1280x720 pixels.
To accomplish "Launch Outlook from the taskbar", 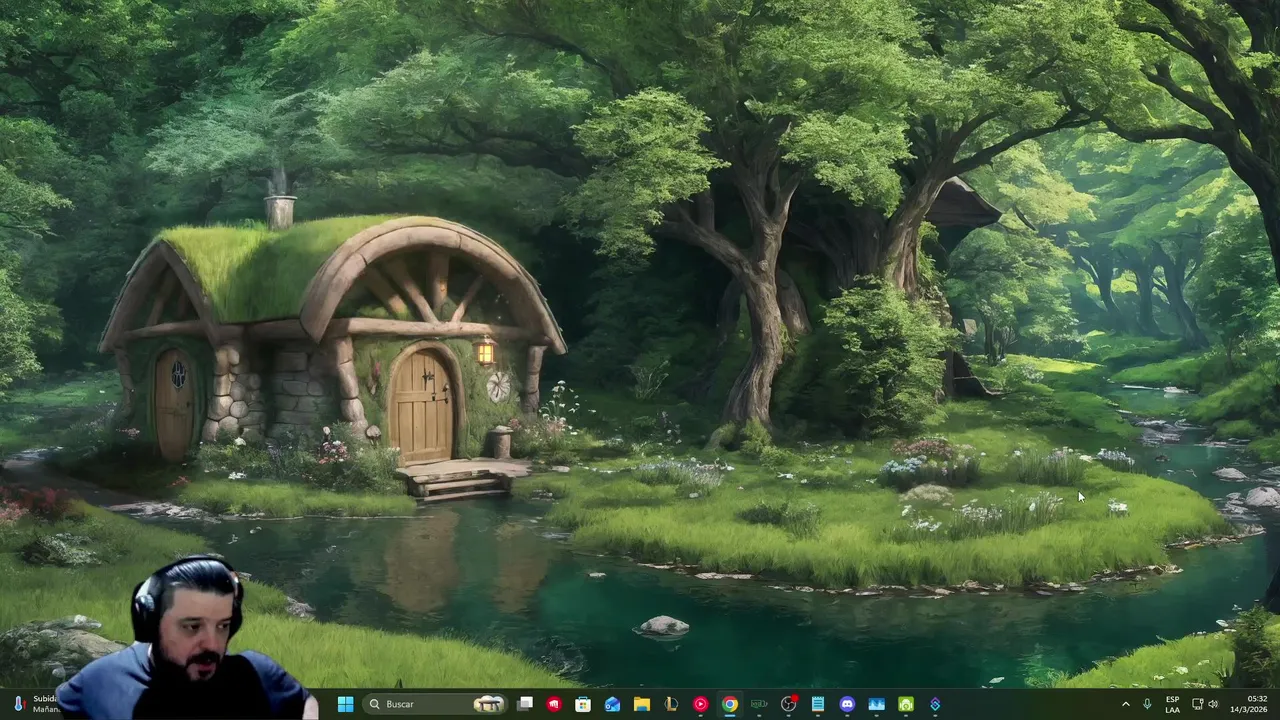I will 612,704.
